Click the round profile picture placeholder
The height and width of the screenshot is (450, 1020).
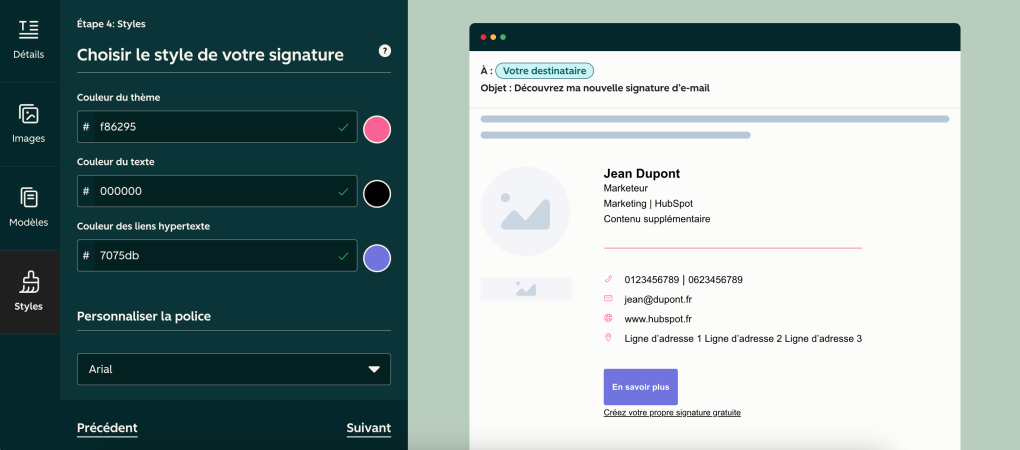(x=525, y=211)
